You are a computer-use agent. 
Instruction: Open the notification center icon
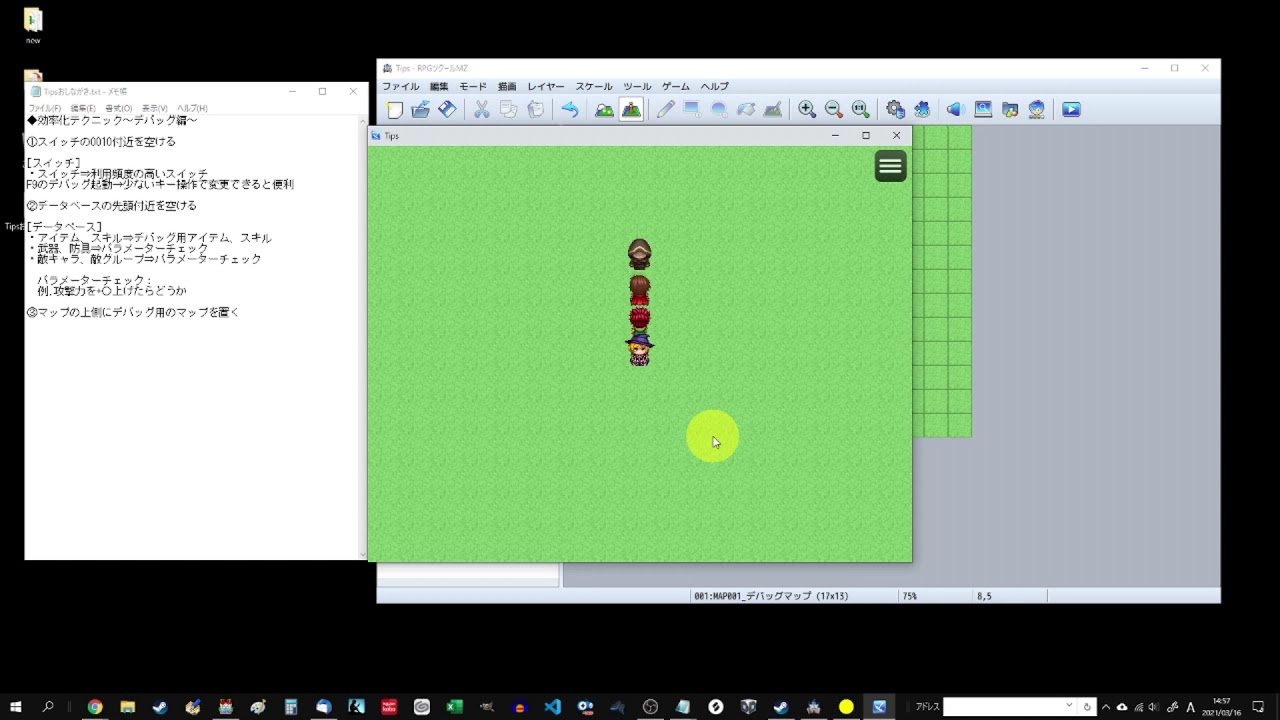[1259, 707]
